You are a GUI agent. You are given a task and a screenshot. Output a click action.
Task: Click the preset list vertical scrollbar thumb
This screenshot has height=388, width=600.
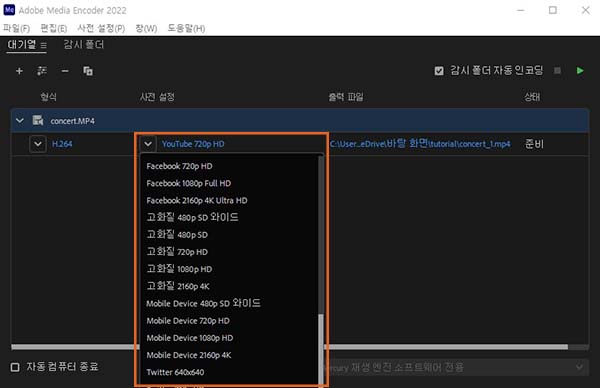click(x=321, y=349)
